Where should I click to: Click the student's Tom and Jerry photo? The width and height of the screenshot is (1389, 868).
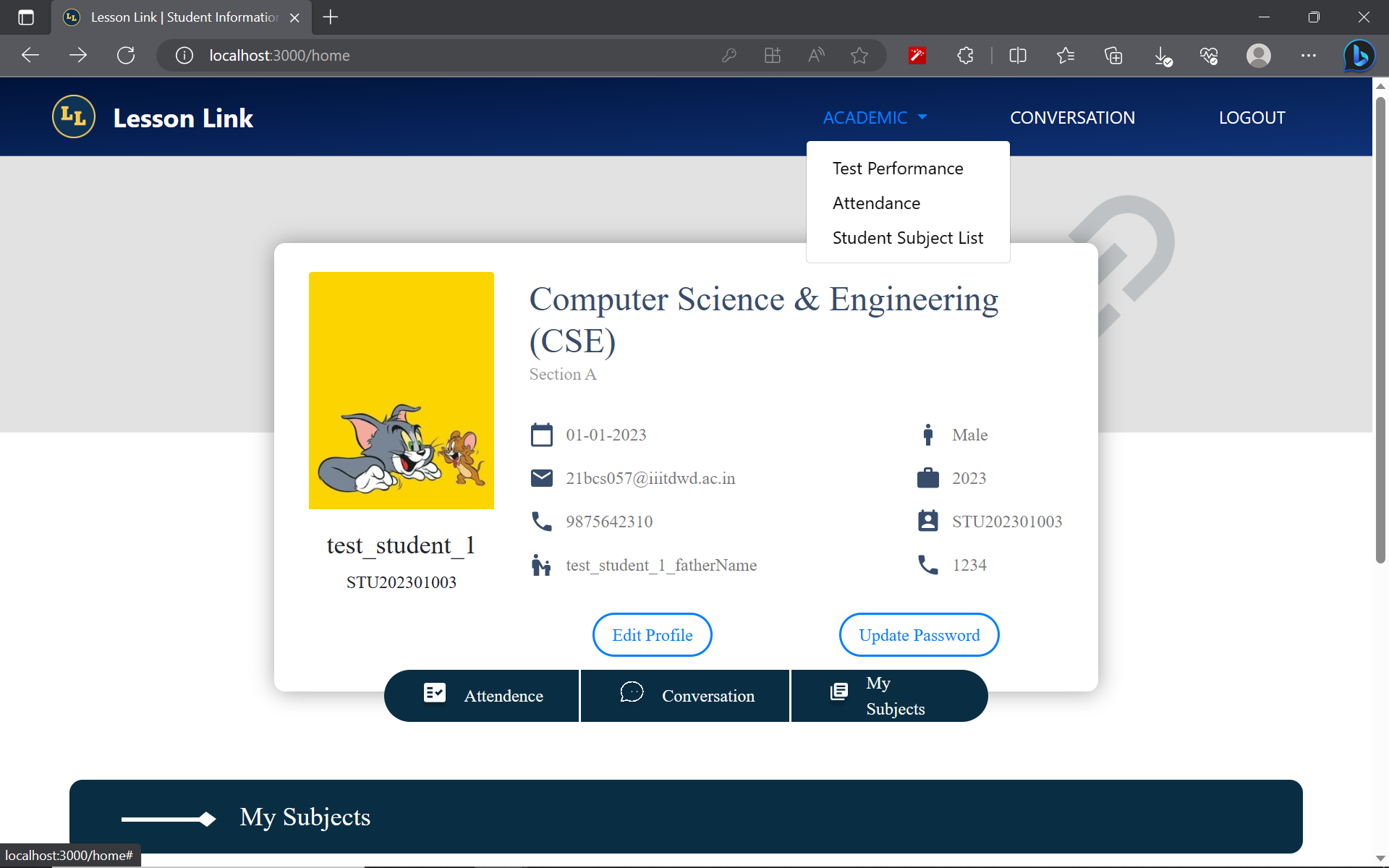(x=402, y=391)
